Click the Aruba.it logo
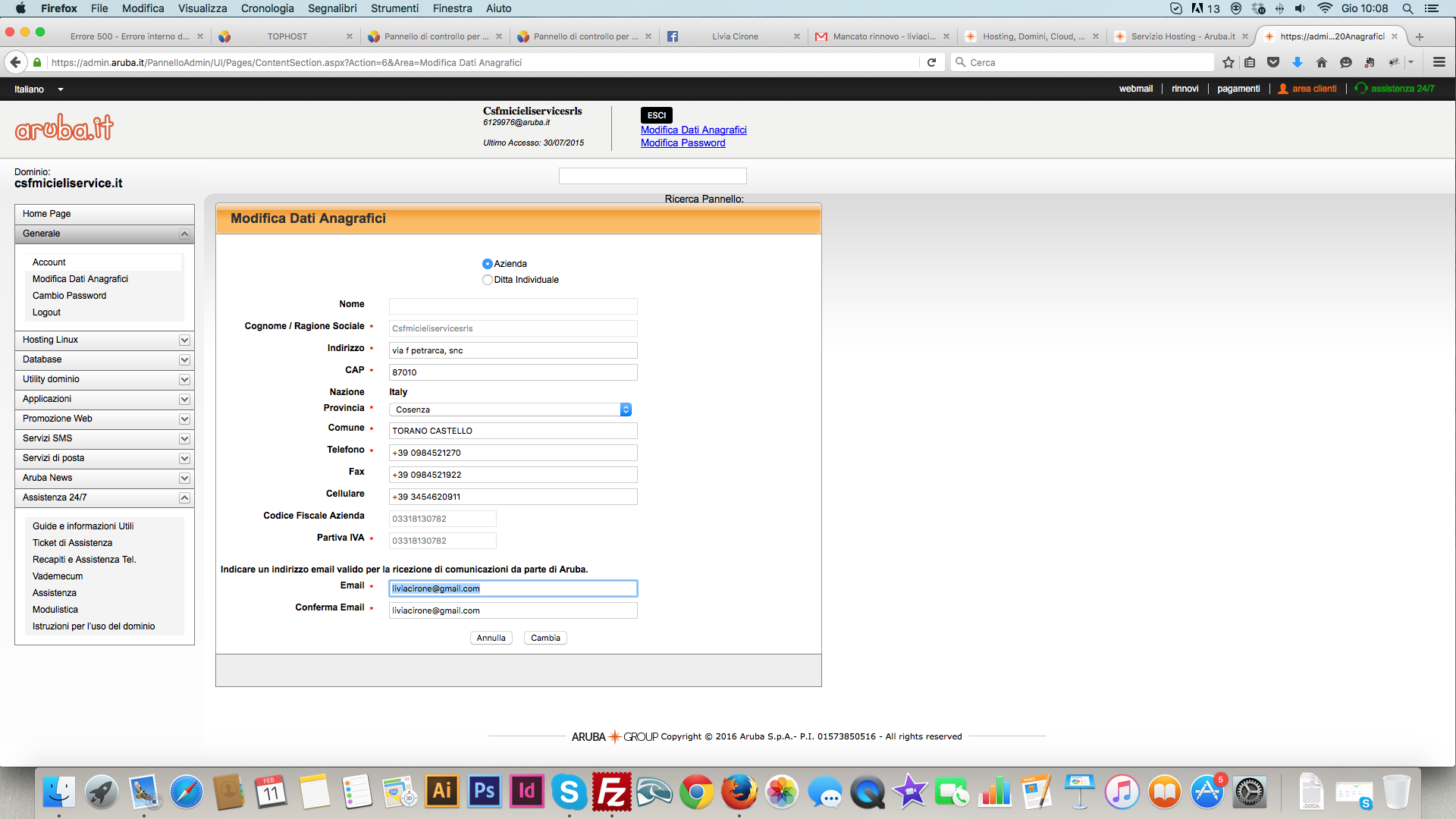 [64, 127]
